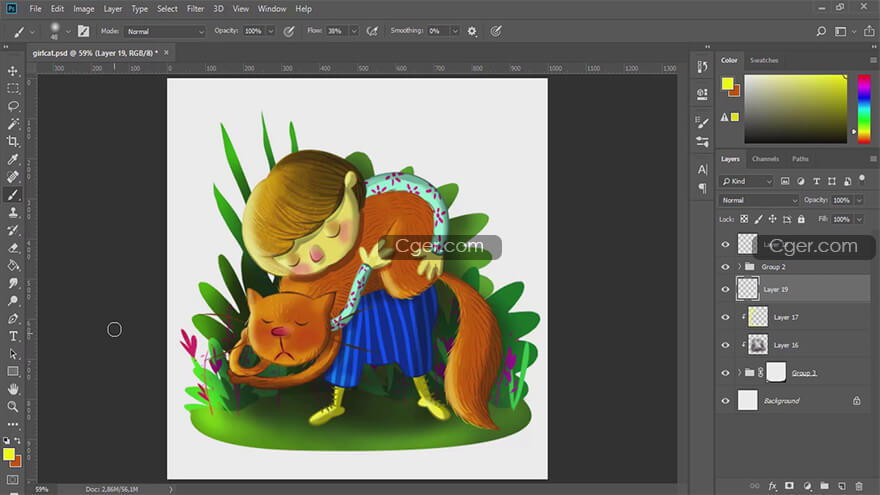Select the Paint Bucket tool
The height and width of the screenshot is (495, 880).
point(13,265)
